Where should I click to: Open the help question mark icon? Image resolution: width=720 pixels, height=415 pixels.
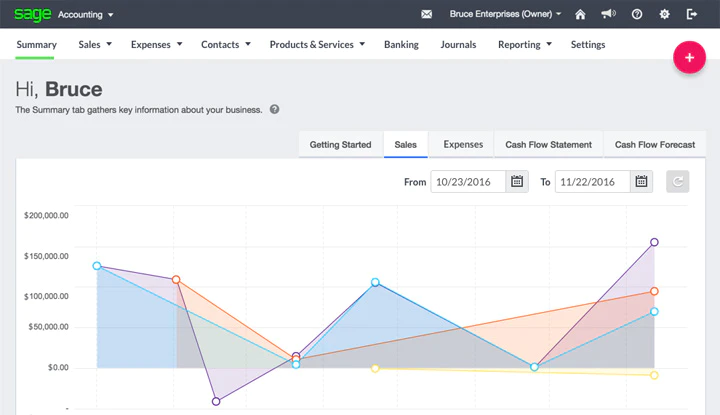636,14
